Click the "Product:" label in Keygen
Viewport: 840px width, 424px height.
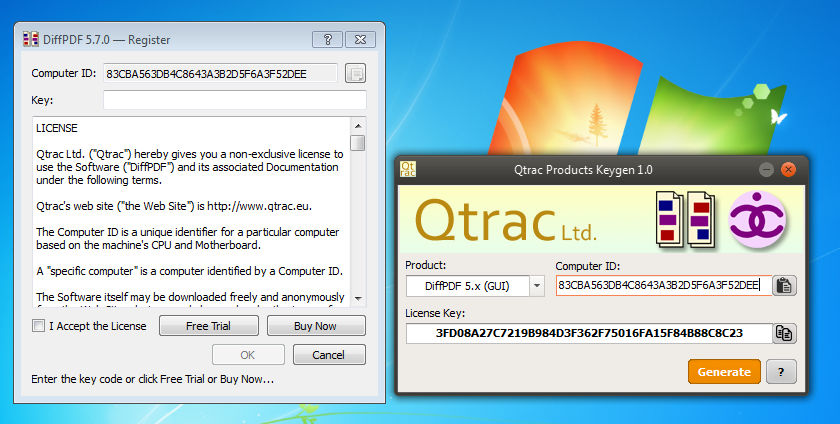(x=425, y=265)
